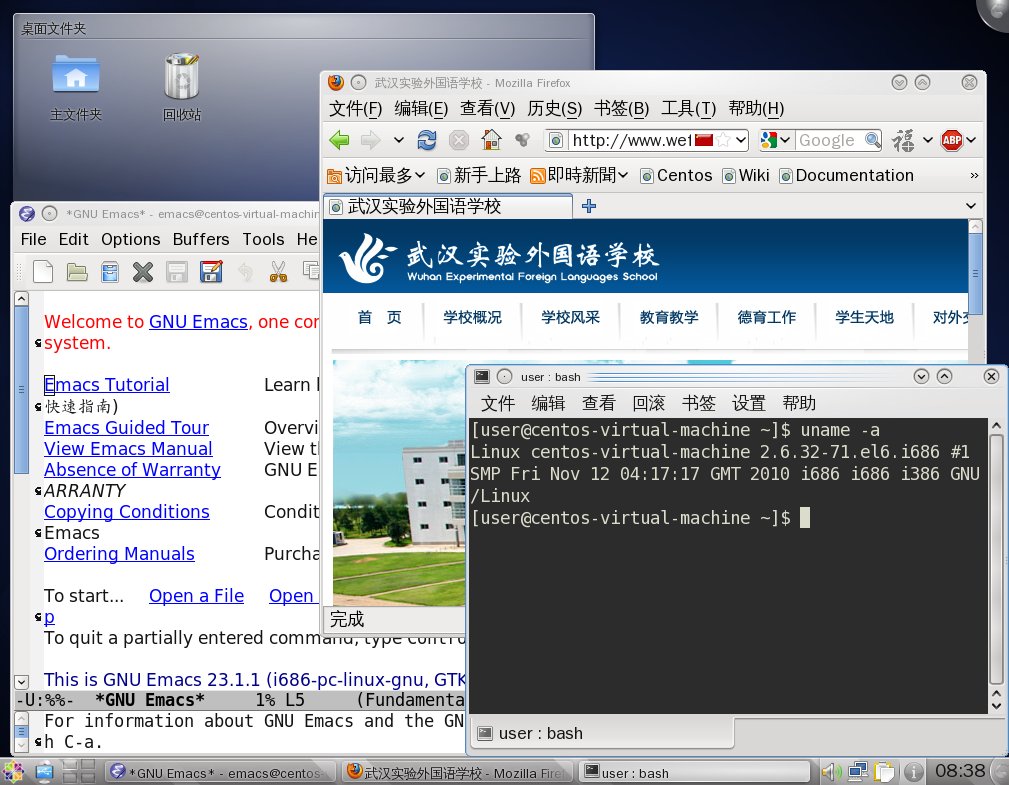The image size is (1009, 785).
Task: Open the Emacs Buffers menu
Action: (x=201, y=239)
